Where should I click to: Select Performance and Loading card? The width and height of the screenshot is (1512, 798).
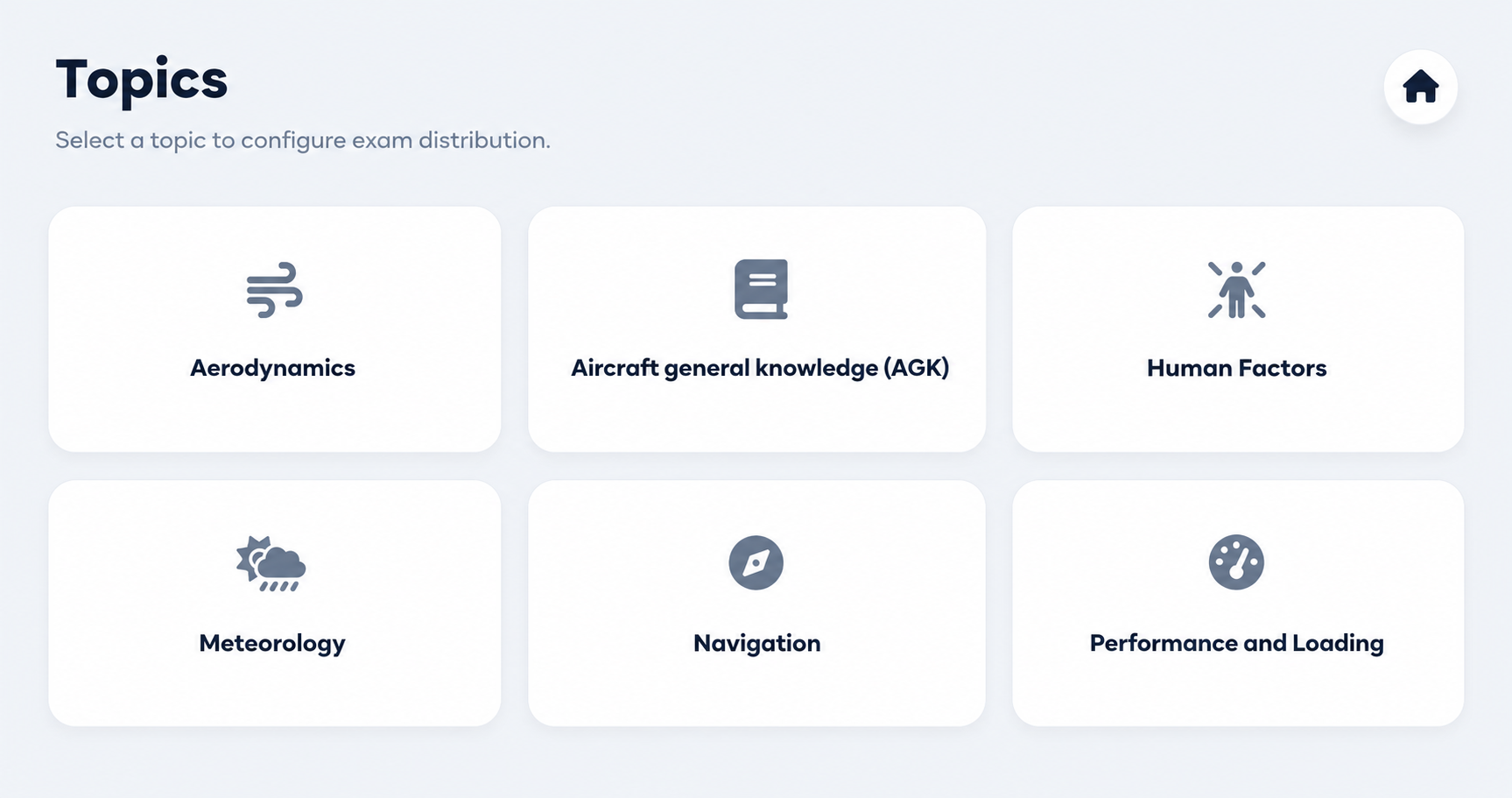click(1238, 603)
